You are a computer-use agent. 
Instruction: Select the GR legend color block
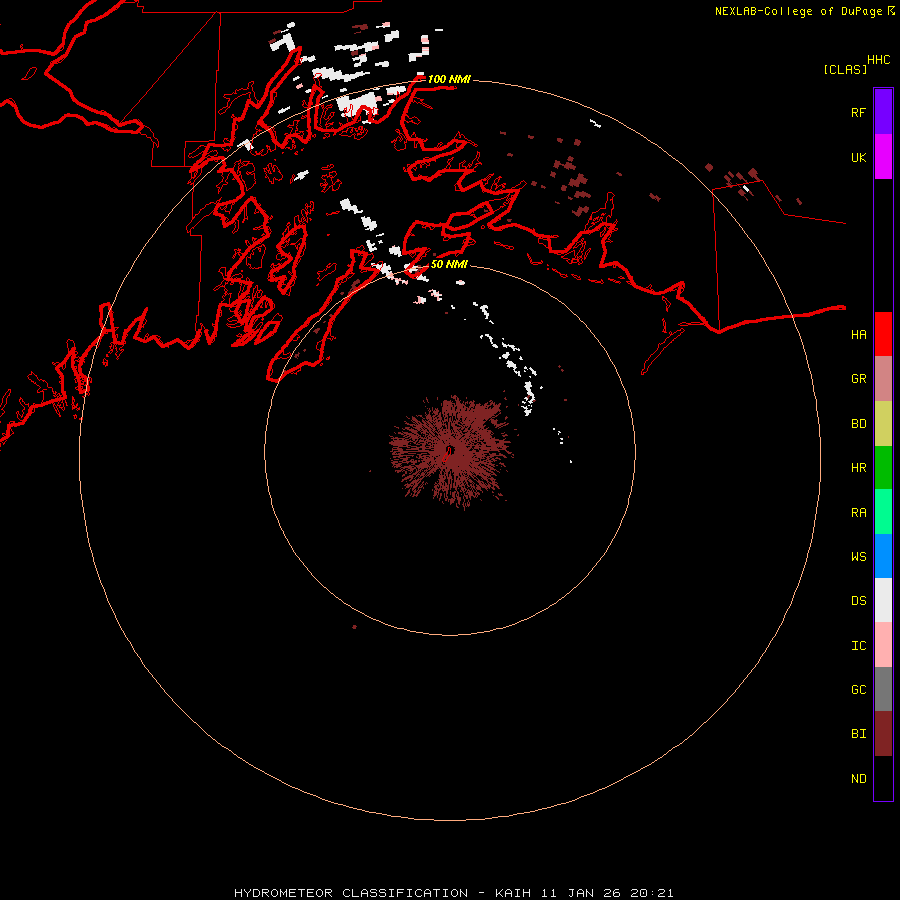click(883, 379)
